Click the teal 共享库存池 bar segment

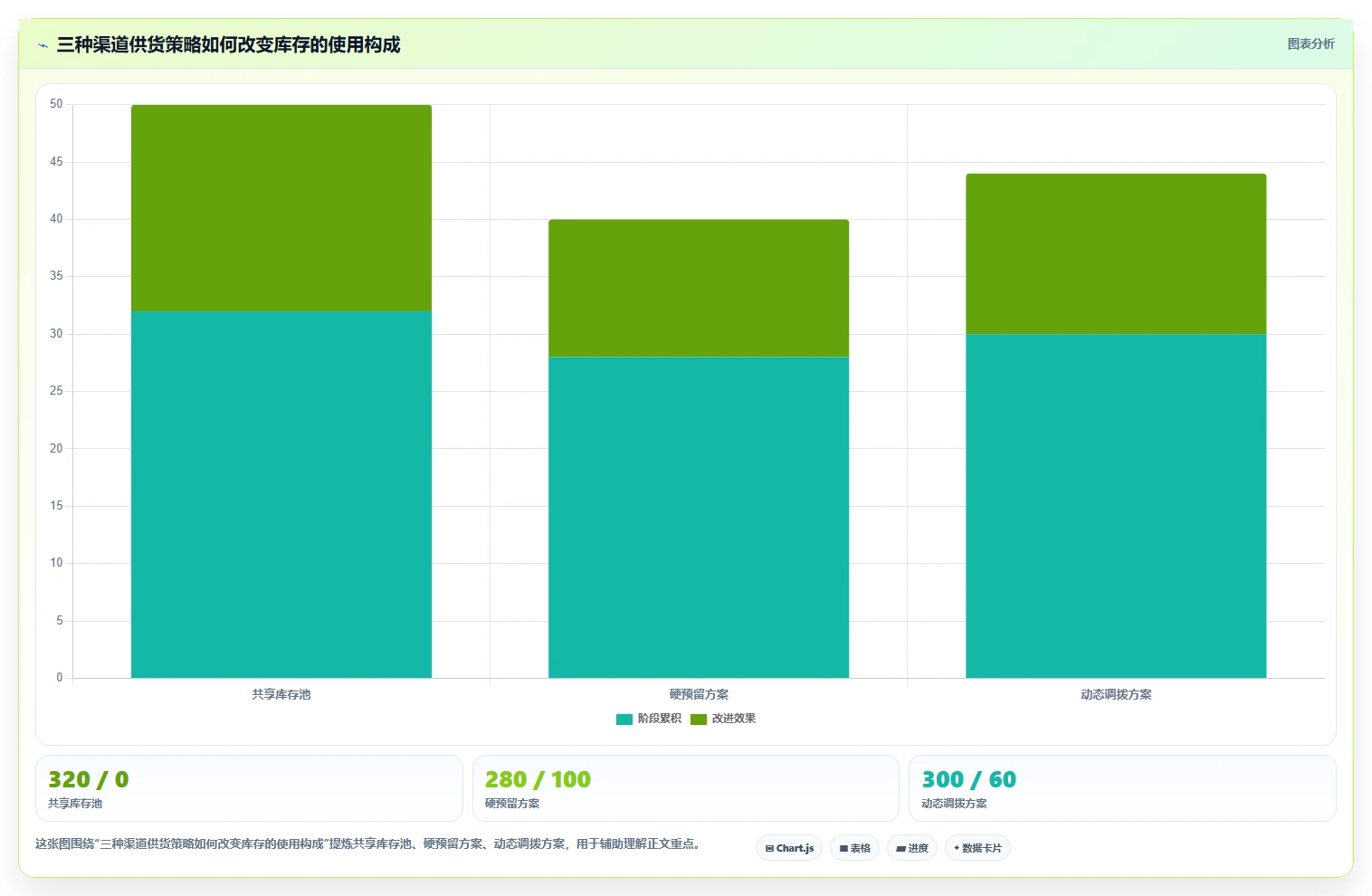(x=281, y=494)
